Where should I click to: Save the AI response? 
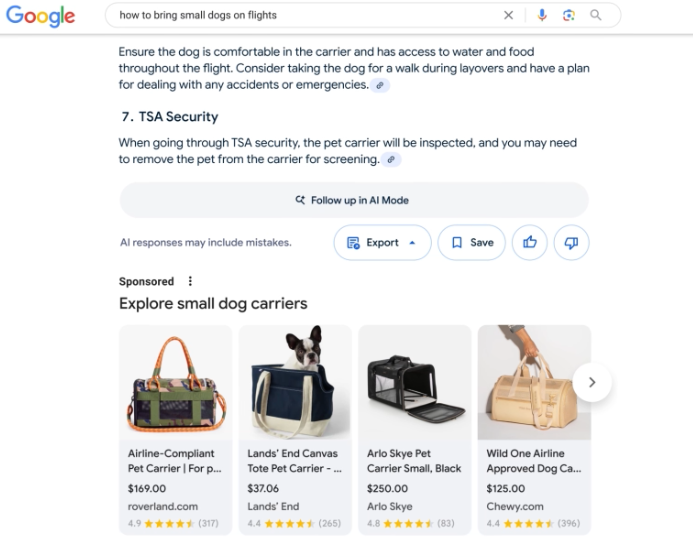tap(472, 243)
